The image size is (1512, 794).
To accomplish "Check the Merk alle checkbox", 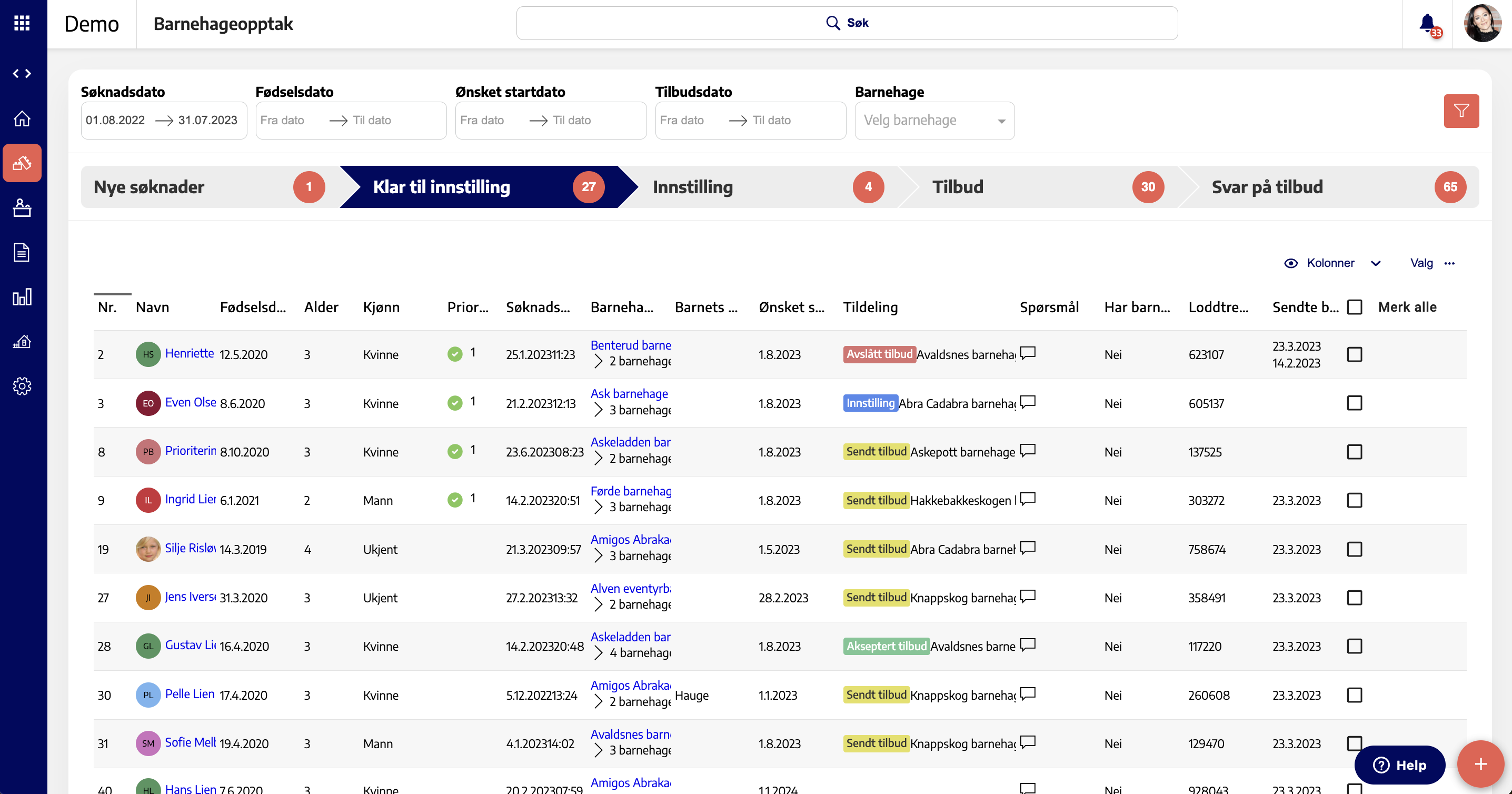I will pyautogui.click(x=1354, y=307).
